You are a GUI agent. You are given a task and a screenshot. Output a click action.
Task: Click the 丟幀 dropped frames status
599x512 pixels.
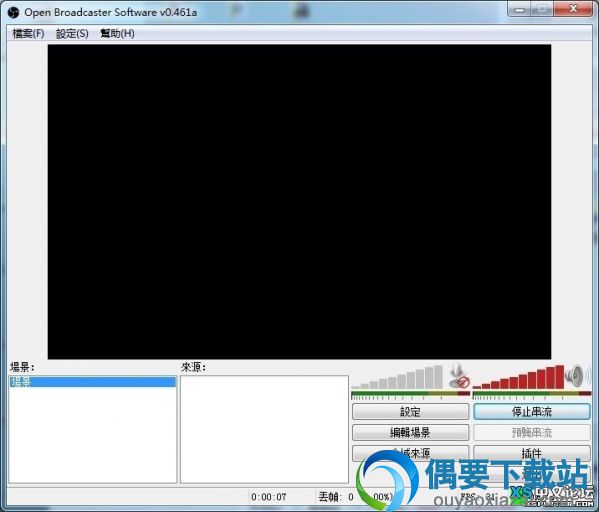(356, 497)
